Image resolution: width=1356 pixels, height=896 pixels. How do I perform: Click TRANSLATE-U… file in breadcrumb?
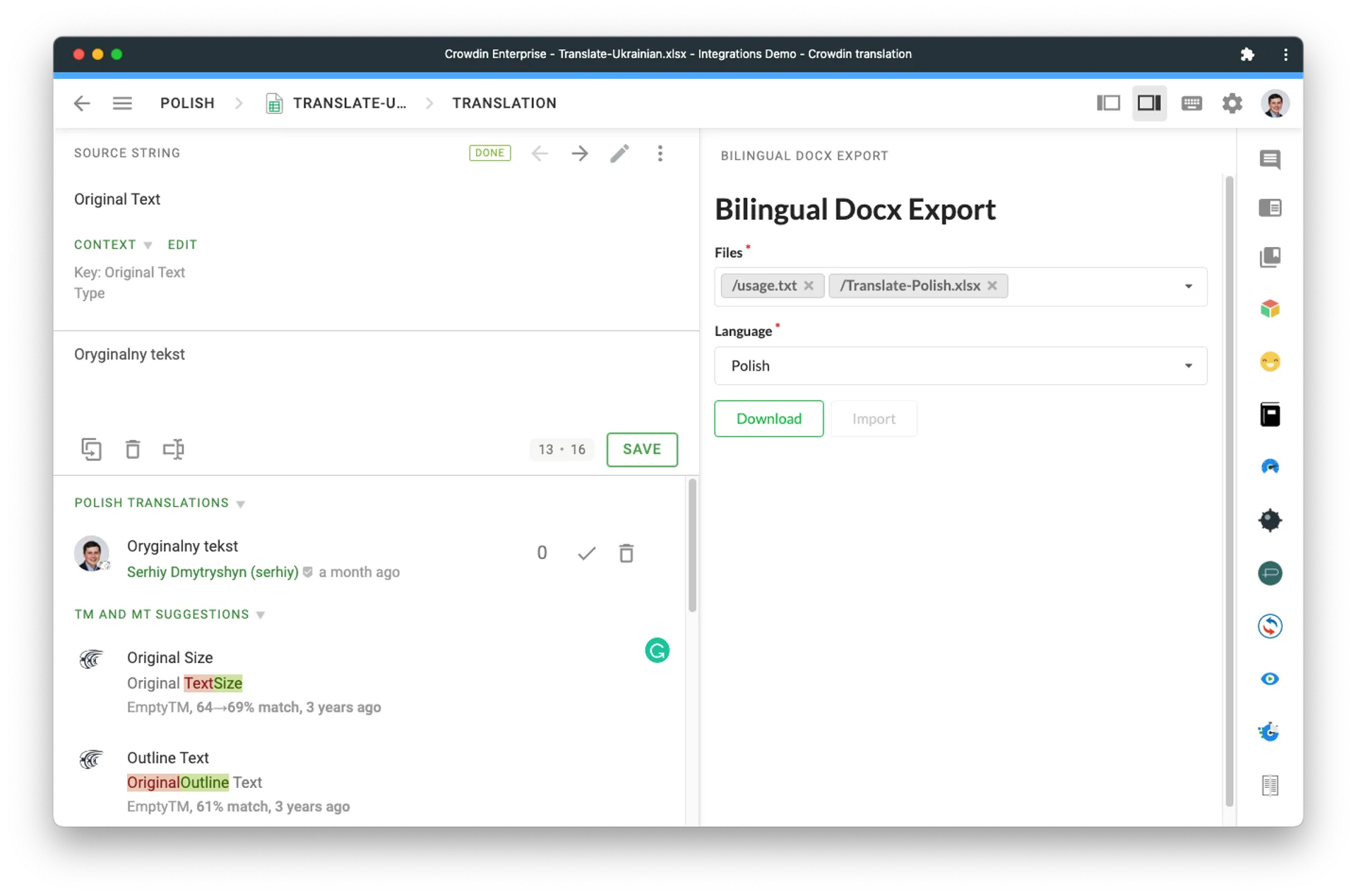coord(350,103)
